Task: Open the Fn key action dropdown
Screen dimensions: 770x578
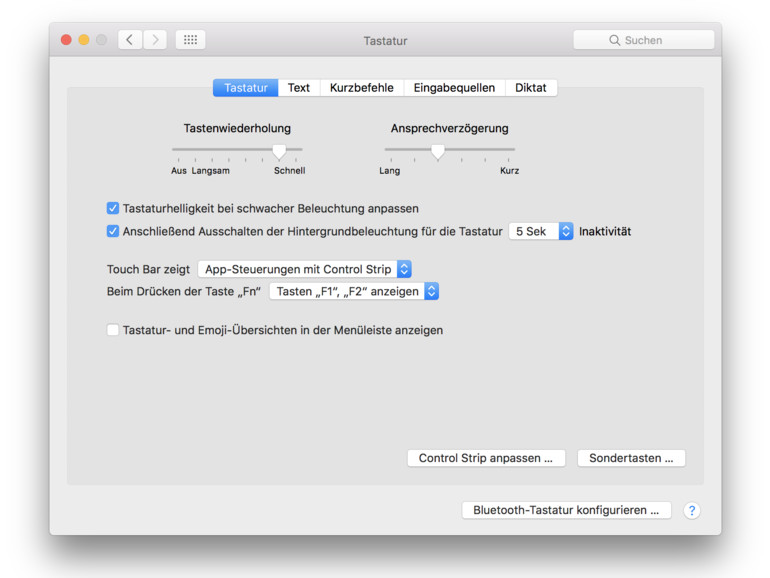Action: tap(354, 291)
